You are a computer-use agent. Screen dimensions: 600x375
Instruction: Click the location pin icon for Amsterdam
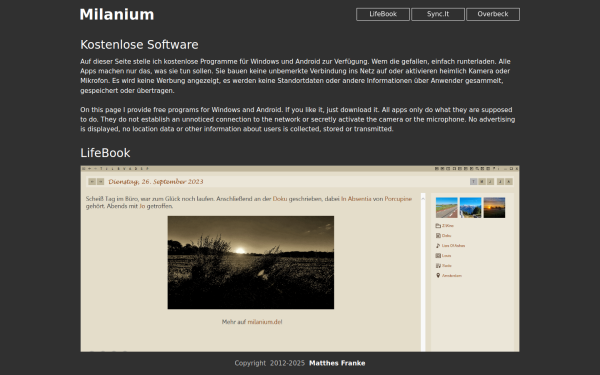[x=438, y=276]
